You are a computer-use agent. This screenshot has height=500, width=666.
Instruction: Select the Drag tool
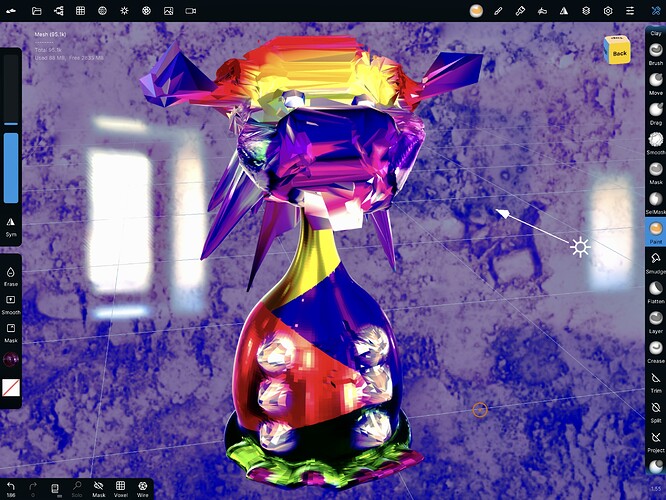656,113
